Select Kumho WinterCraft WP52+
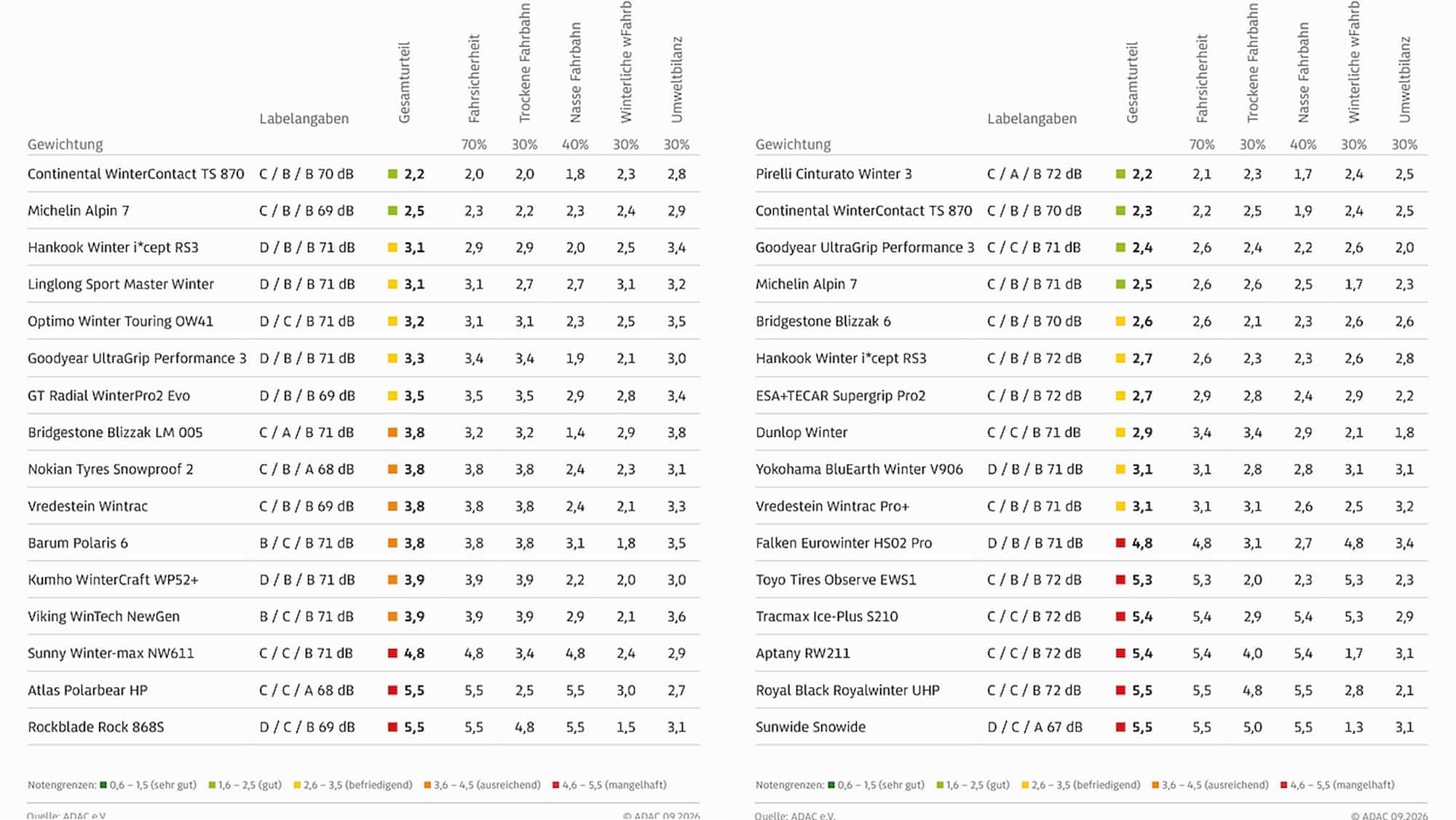The width and height of the screenshot is (1456, 820). coord(113,580)
